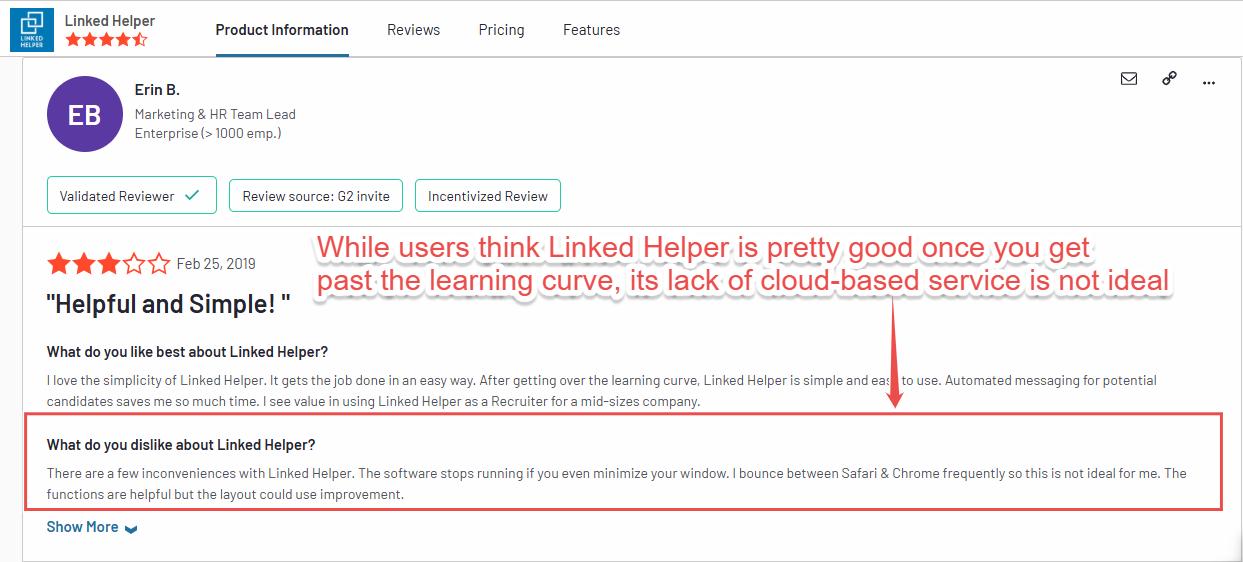Click the Incentivized Review badge

pos(488,196)
